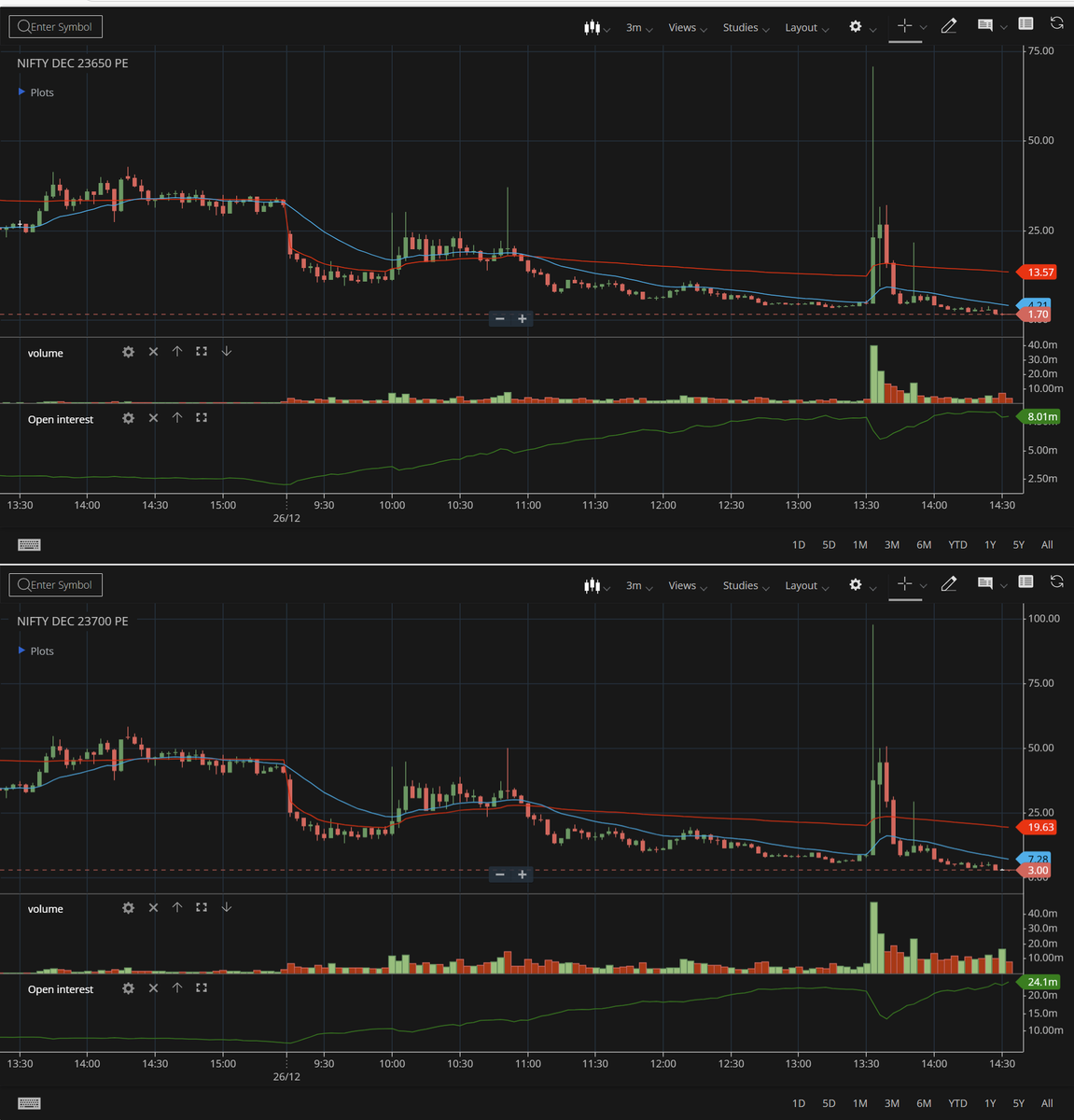Close Open interest panel in top chart

[153, 418]
